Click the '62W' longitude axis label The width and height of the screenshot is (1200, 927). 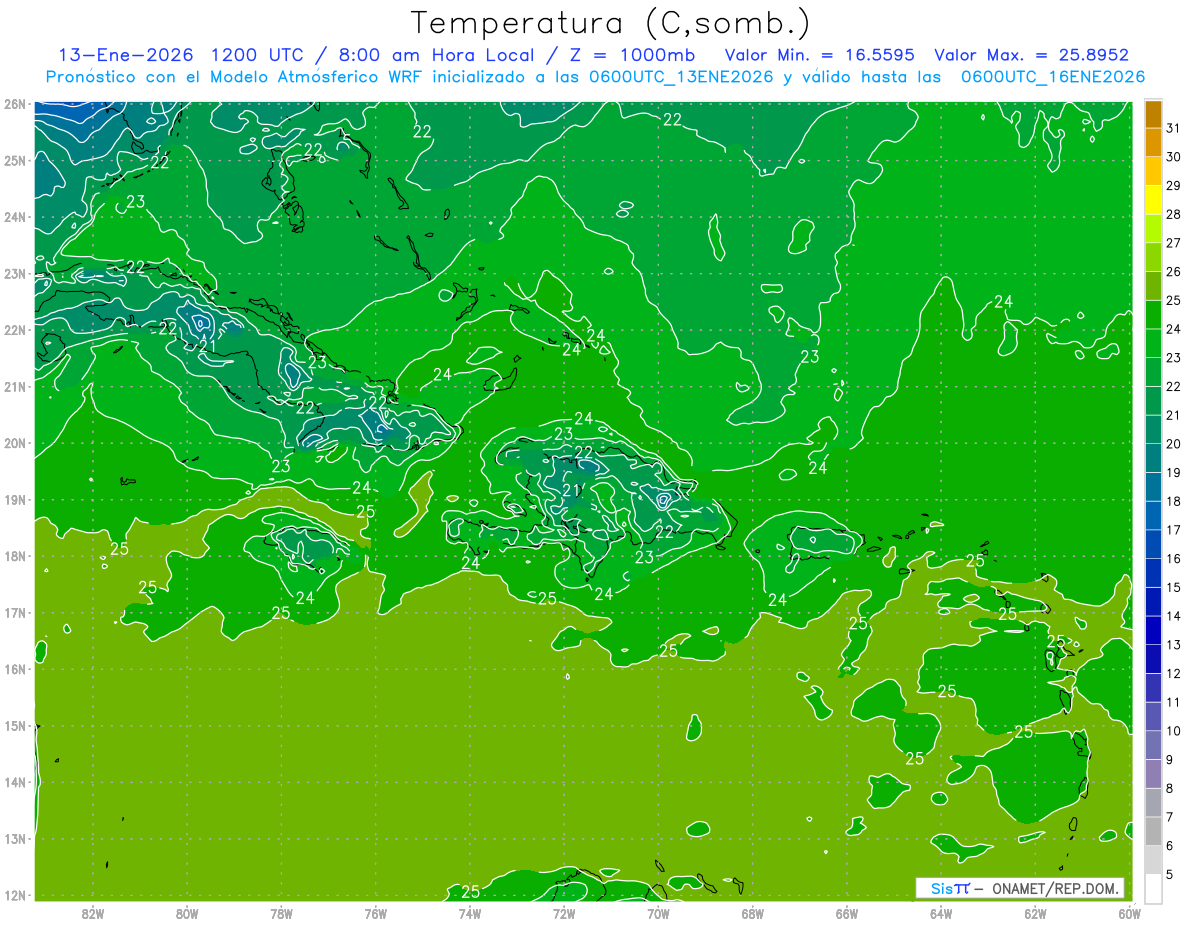1035,913
